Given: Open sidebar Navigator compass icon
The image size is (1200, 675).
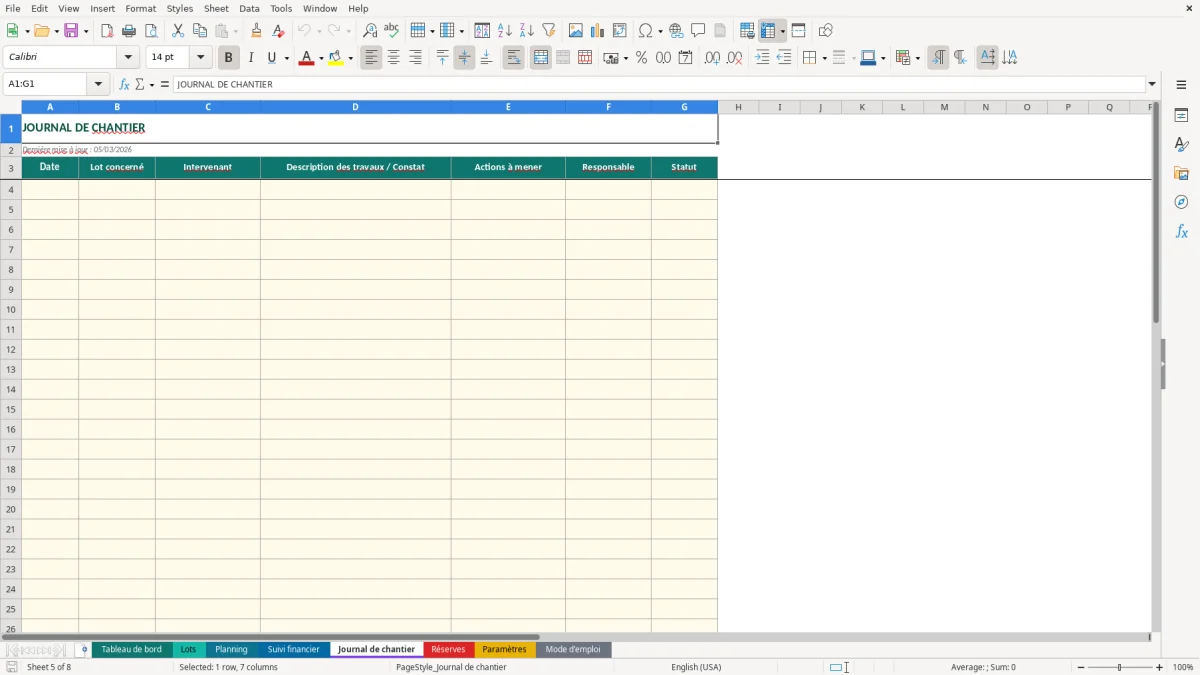Looking at the screenshot, I should click(x=1181, y=202).
